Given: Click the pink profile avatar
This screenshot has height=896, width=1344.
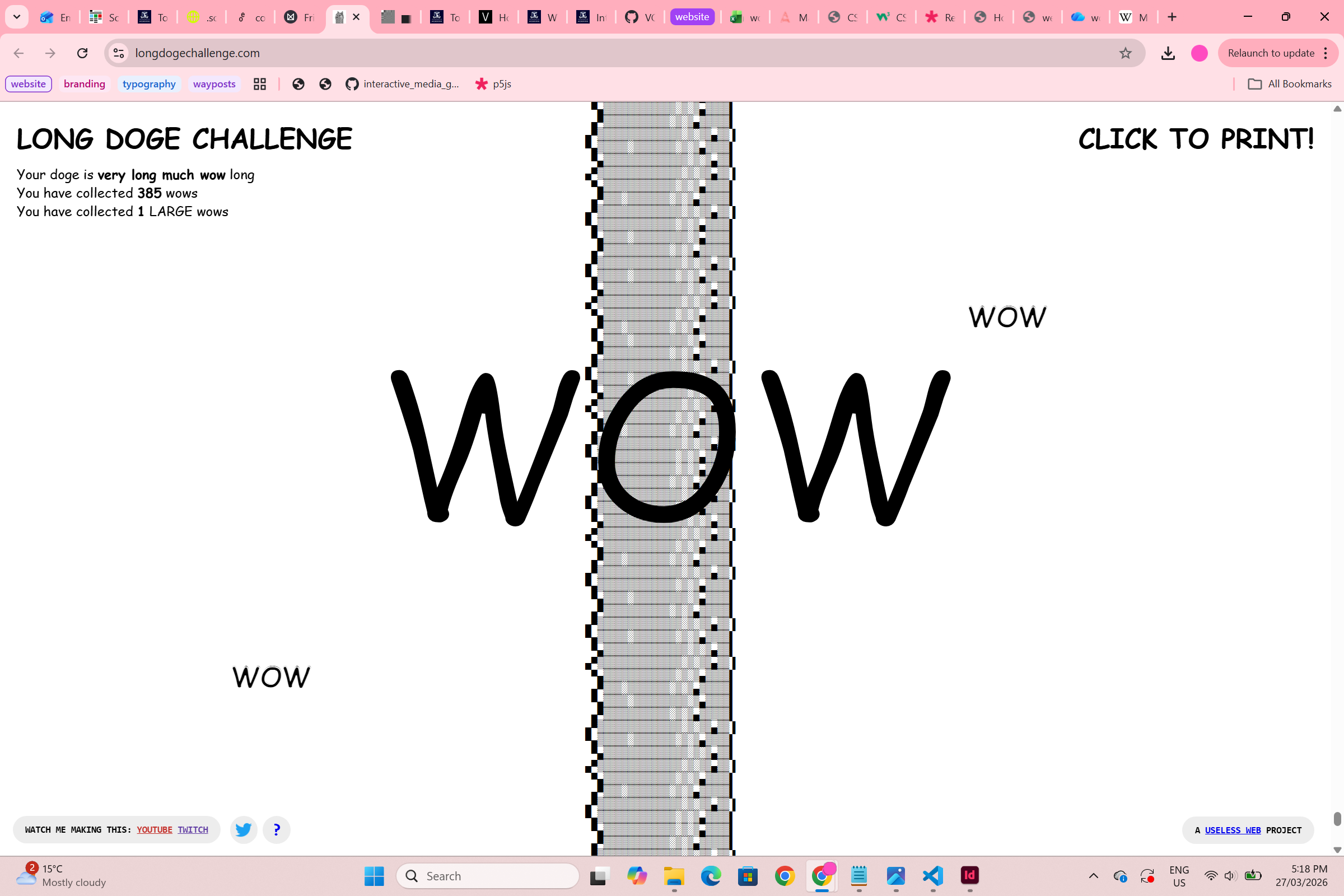Looking at the screenshot, I should click(x=1199, y=53).
